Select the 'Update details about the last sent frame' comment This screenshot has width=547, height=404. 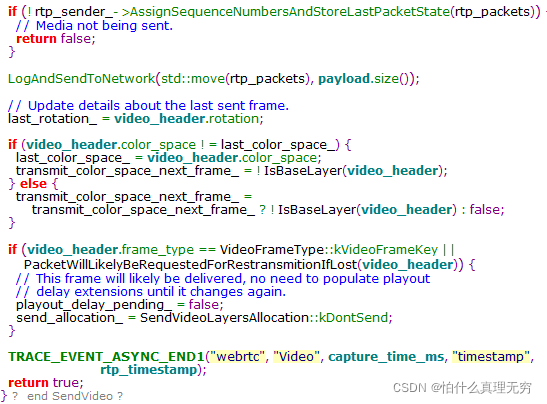(148, 105)
